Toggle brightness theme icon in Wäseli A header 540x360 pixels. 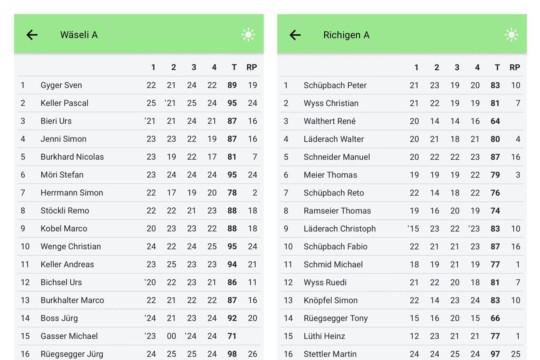click(248, 35)
